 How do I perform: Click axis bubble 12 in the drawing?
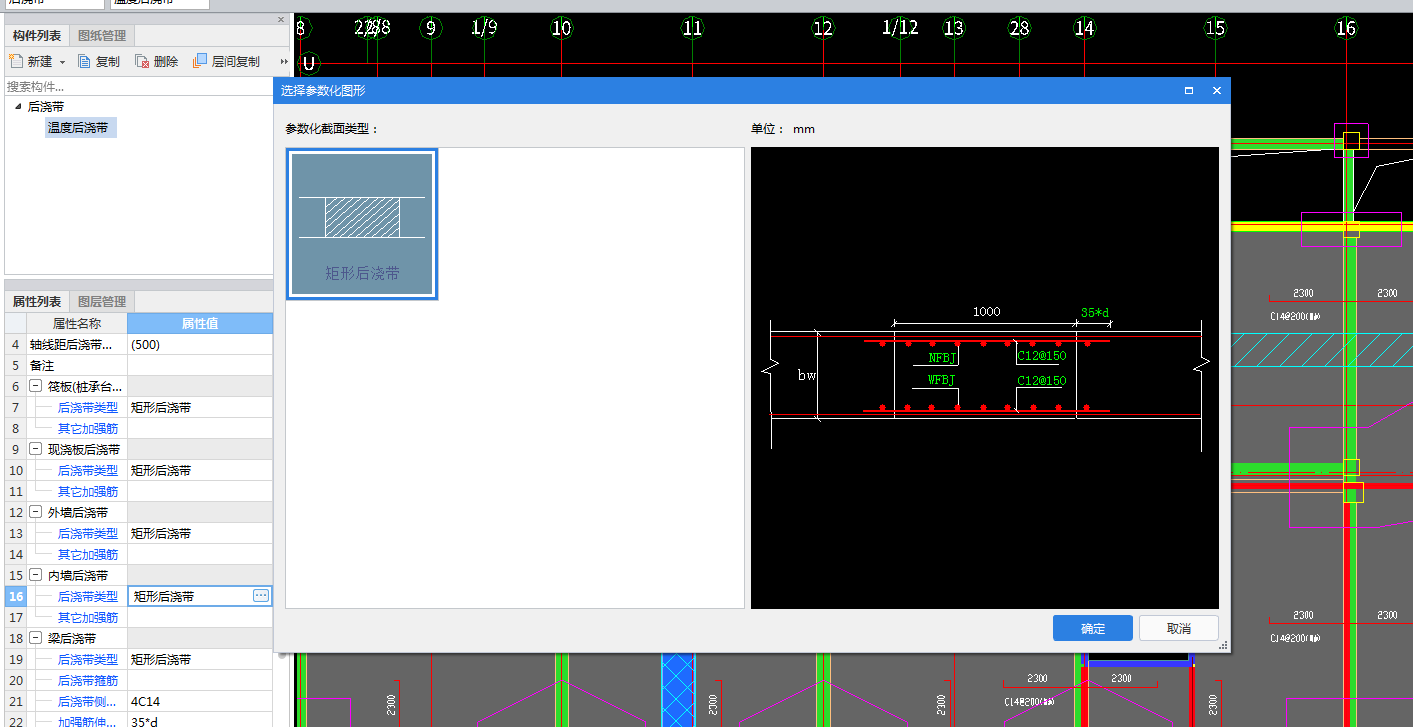pyautogui.click(x=823, y=28)
